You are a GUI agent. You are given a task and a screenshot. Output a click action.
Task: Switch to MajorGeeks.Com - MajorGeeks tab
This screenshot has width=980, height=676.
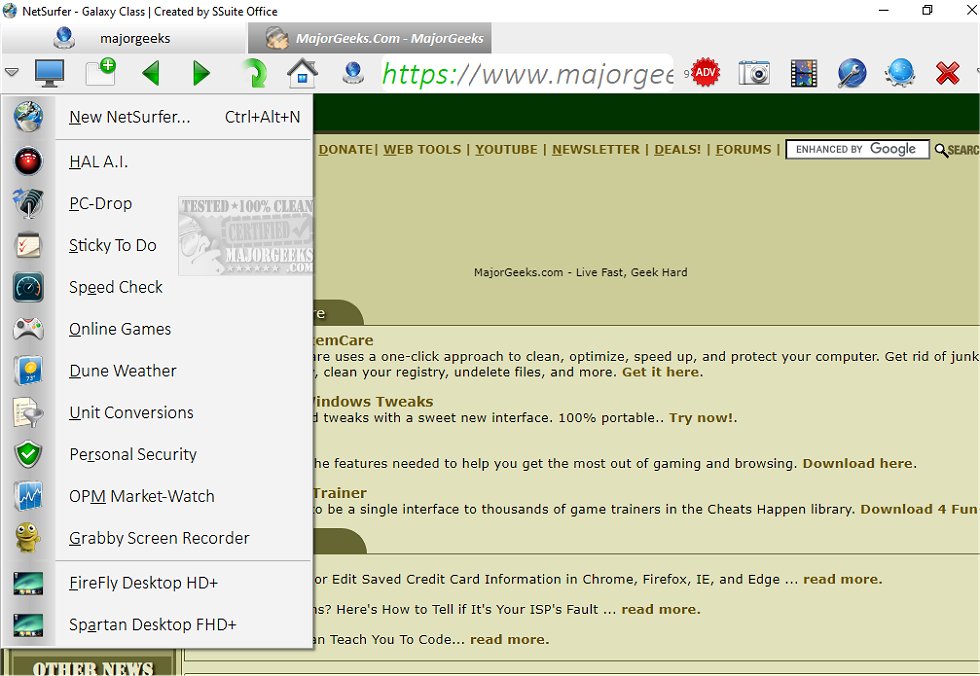pyautogui.click(x=369, y=38)
